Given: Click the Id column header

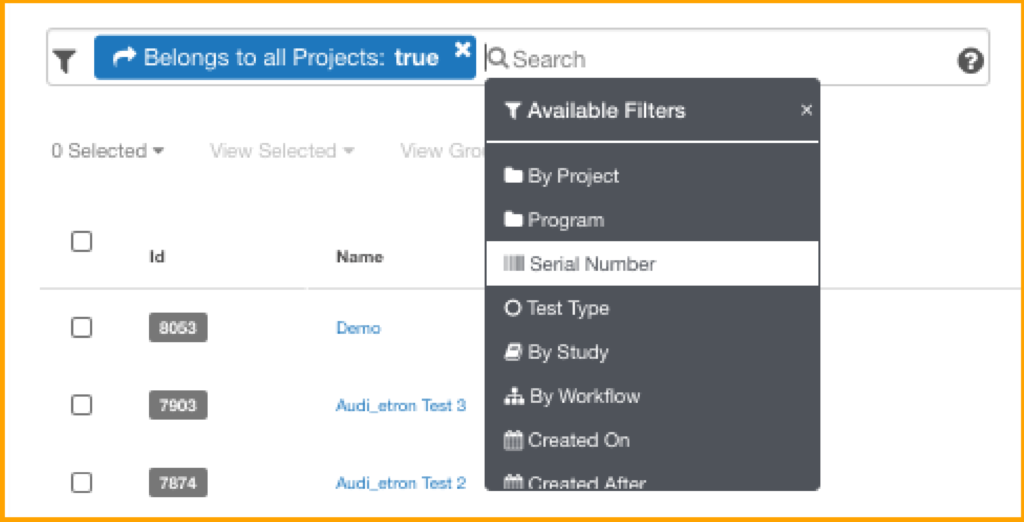Looking at the screenshot, I should (157, 257).
